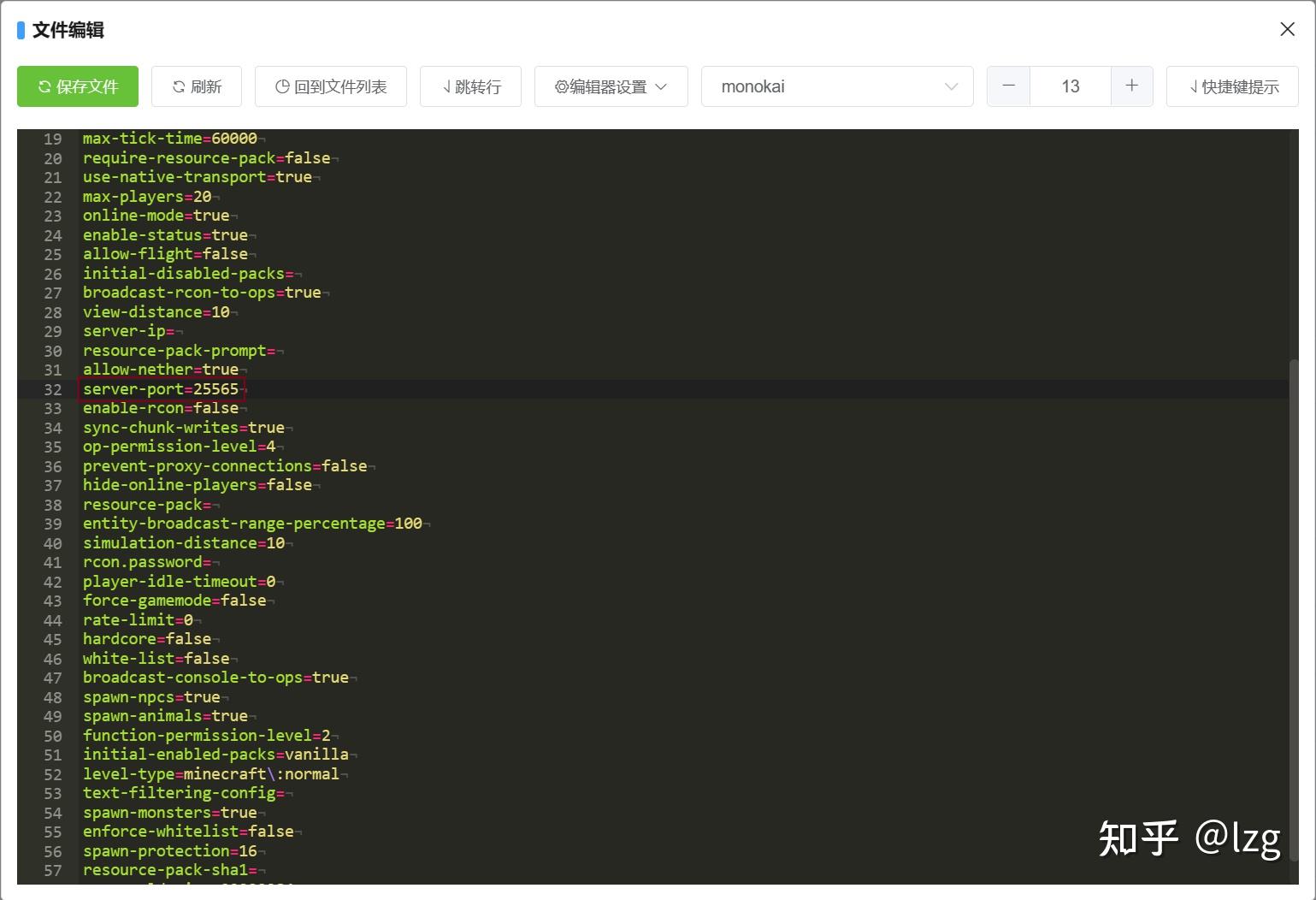Screen dimensions: 1316x900
Task: Click line number 47 in gutter
Action: [x=53, y=678]
